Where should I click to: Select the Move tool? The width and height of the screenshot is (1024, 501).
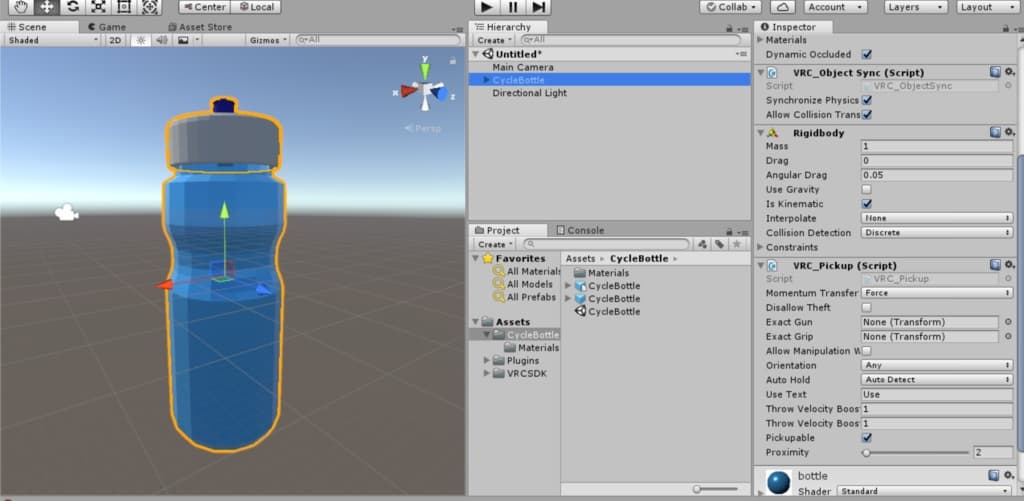[46, 7]
